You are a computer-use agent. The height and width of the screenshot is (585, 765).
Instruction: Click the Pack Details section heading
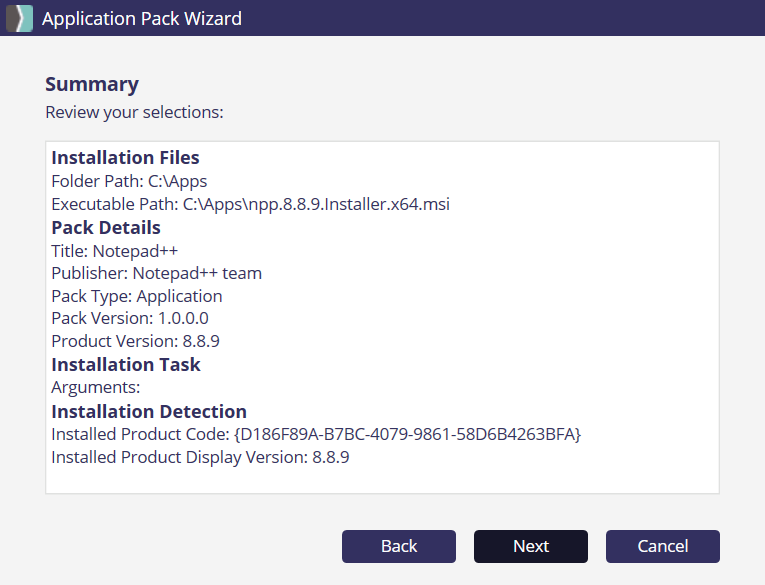[106, 227]
